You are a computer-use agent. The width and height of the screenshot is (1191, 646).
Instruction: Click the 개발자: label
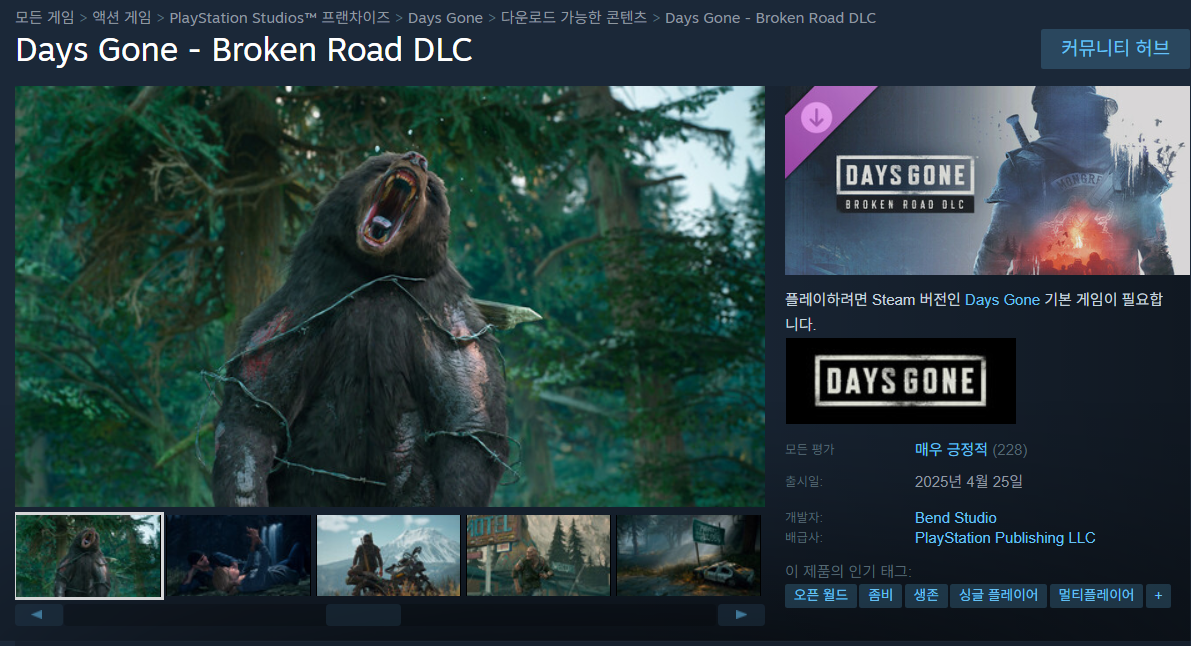pos(804,518)
